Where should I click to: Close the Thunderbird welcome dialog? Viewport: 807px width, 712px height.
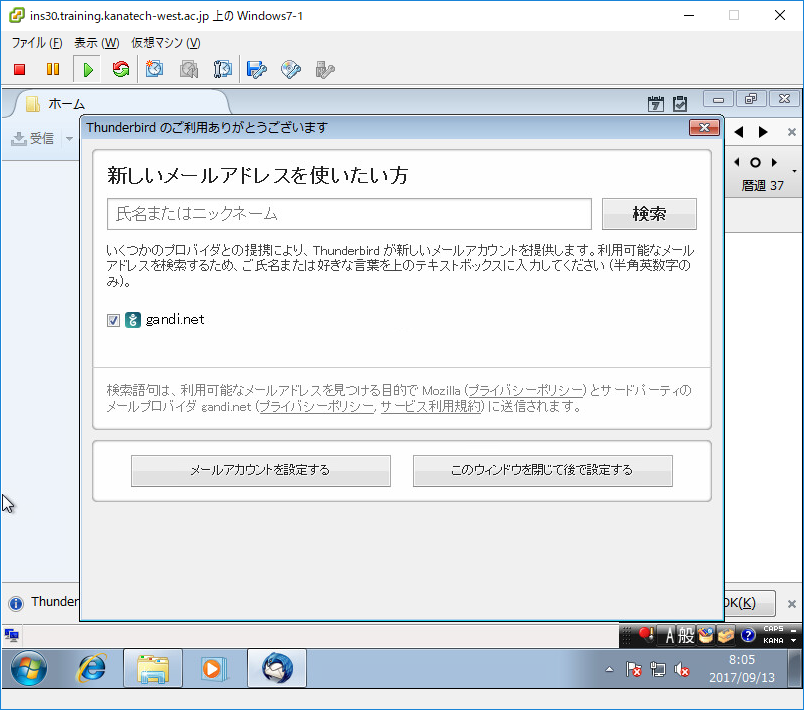[x=705, y=128]
